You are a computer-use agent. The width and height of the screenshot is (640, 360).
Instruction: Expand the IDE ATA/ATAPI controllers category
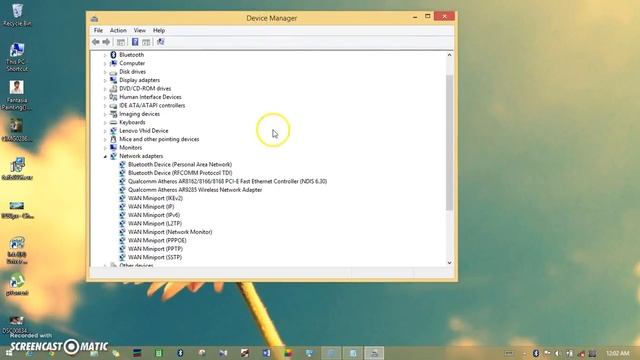click(x=105, y=106)
